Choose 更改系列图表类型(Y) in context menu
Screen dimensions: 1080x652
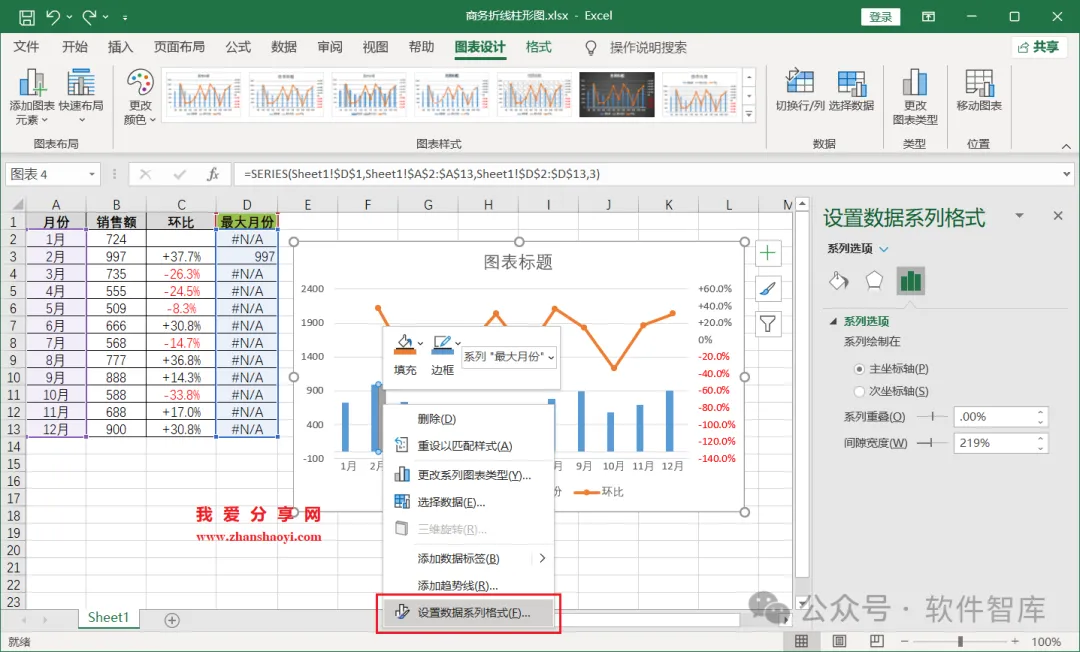coord(468,475)
